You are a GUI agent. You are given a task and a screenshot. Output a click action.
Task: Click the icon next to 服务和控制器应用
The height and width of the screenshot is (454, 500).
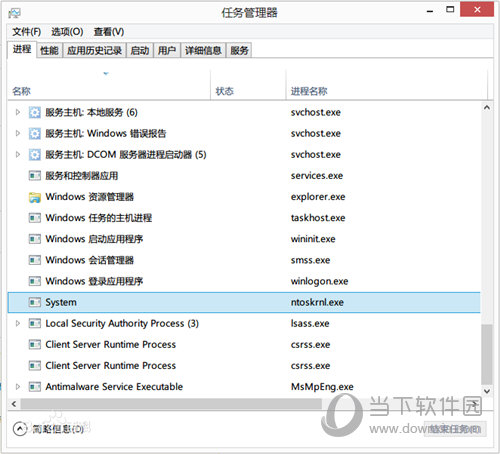[35, 176]
